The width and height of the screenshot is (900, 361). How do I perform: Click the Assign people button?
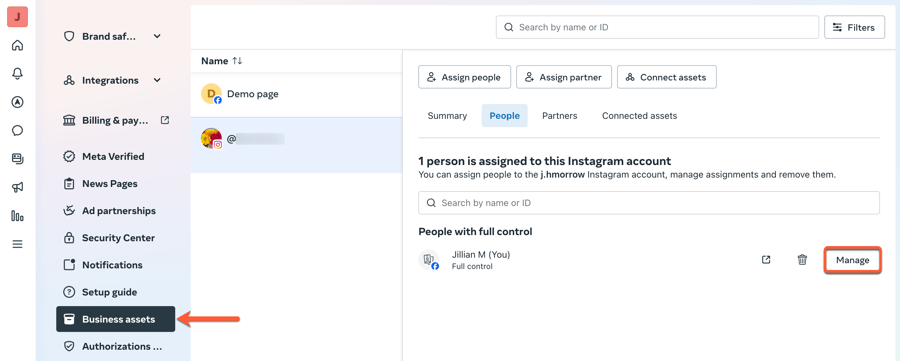pyautogui.click(x=464, y=77)
